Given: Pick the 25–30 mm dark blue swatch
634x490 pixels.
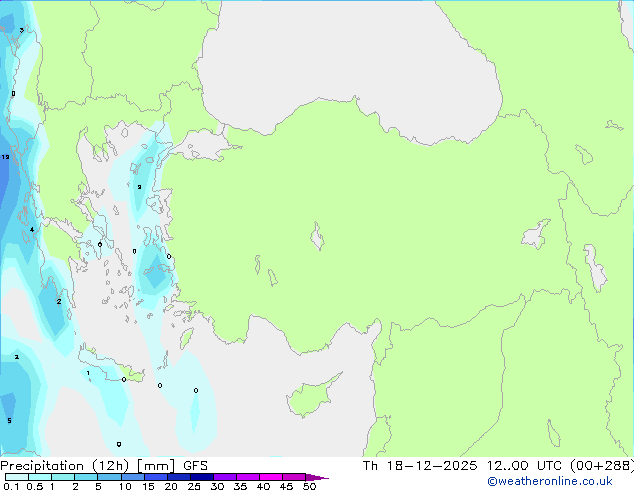Looking at the screenshot, I should coord(201,477).
